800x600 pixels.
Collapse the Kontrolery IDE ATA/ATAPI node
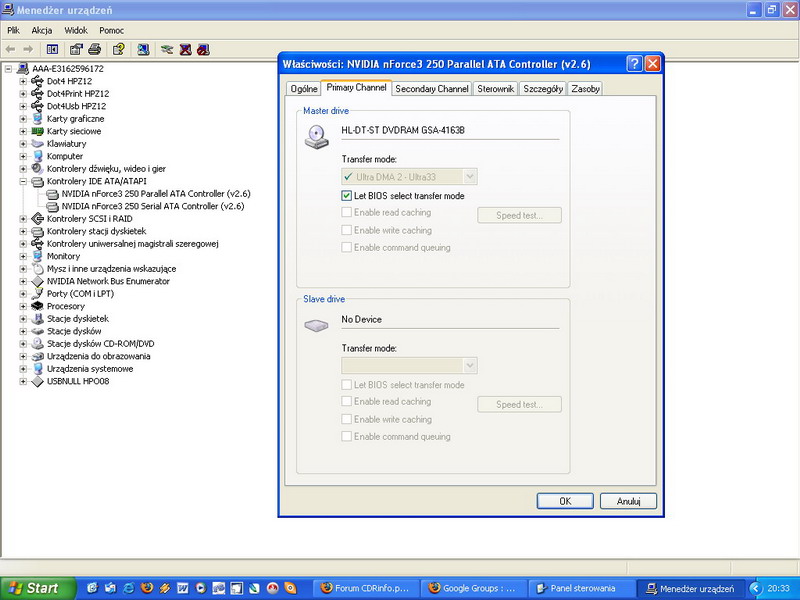[23, 181]
